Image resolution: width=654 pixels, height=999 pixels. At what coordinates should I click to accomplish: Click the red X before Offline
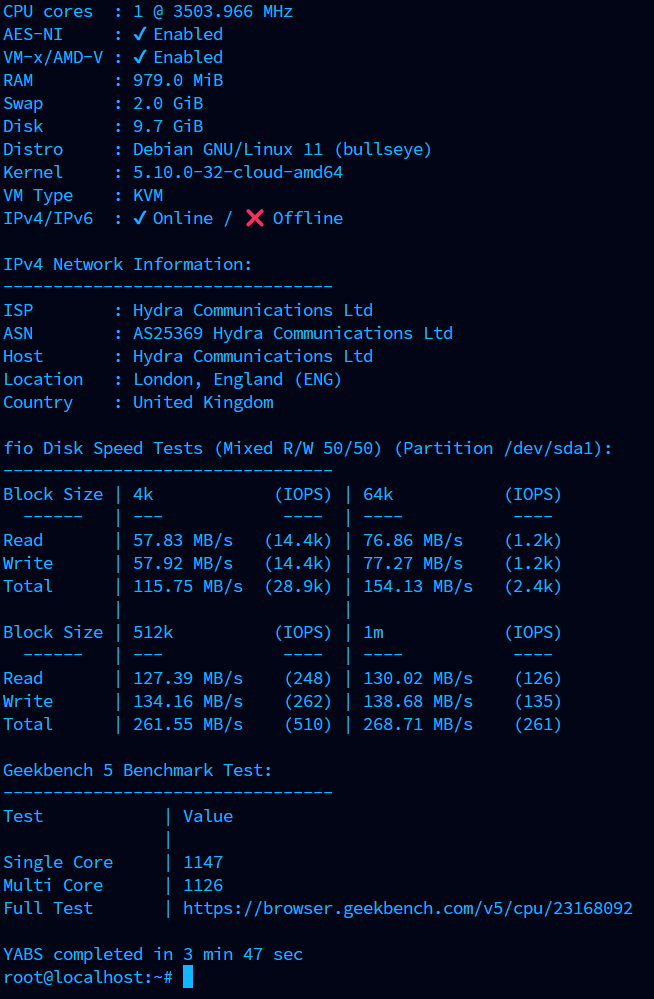point(255,218)
